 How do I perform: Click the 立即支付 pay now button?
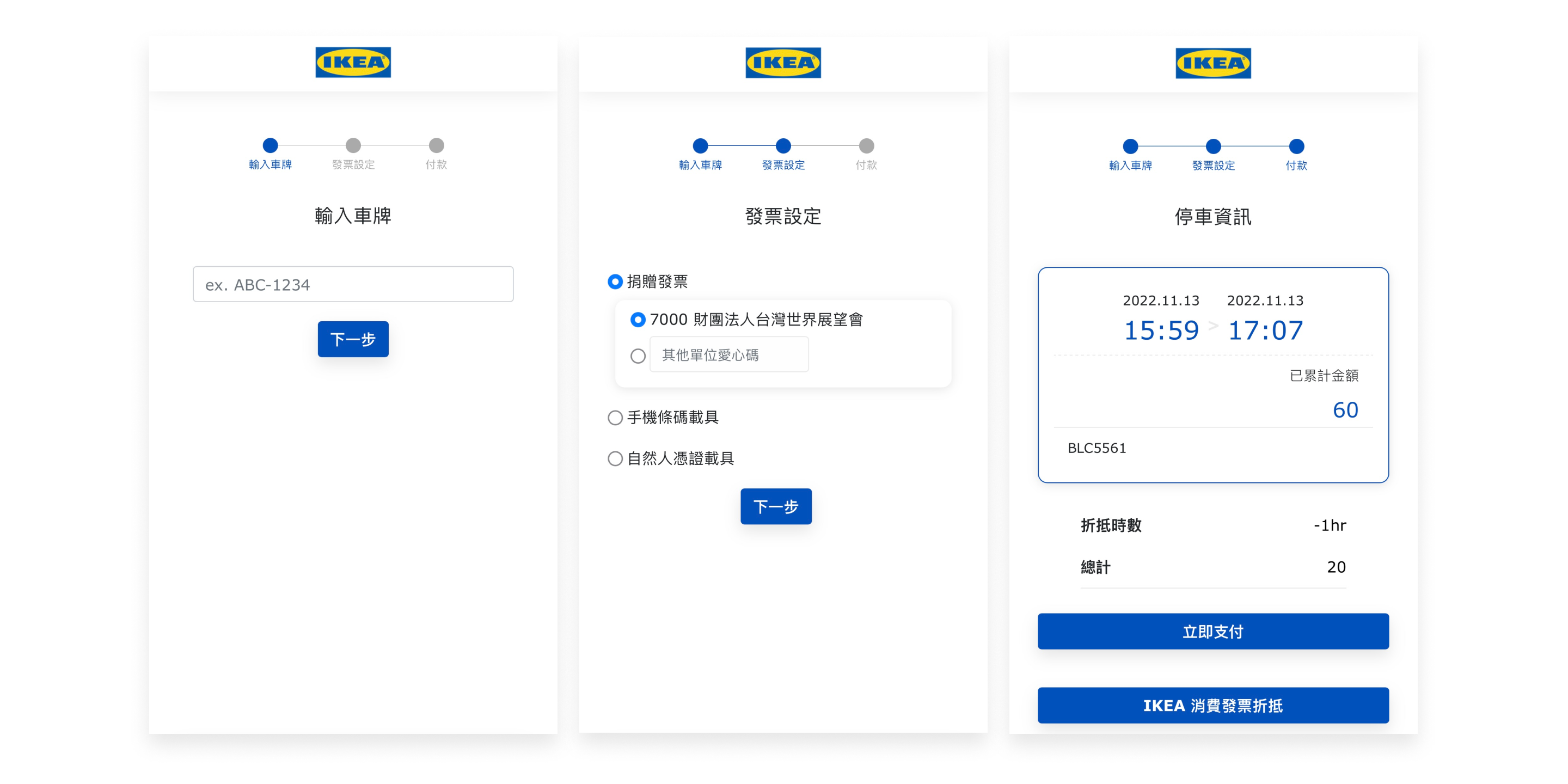[1213, 631]
